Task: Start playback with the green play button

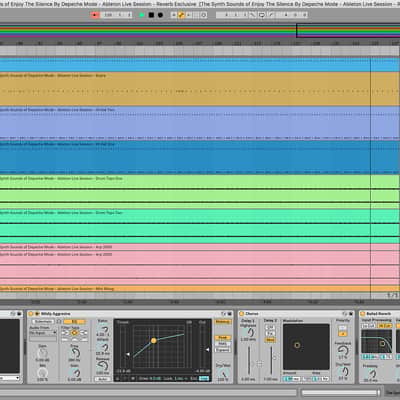Action: pos(142,15)
